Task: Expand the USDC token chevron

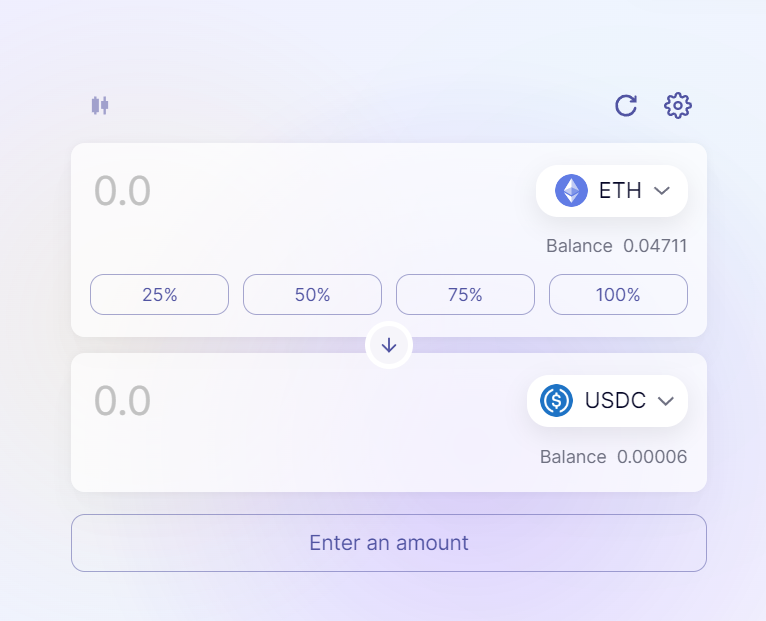Action: coord(666,401)
